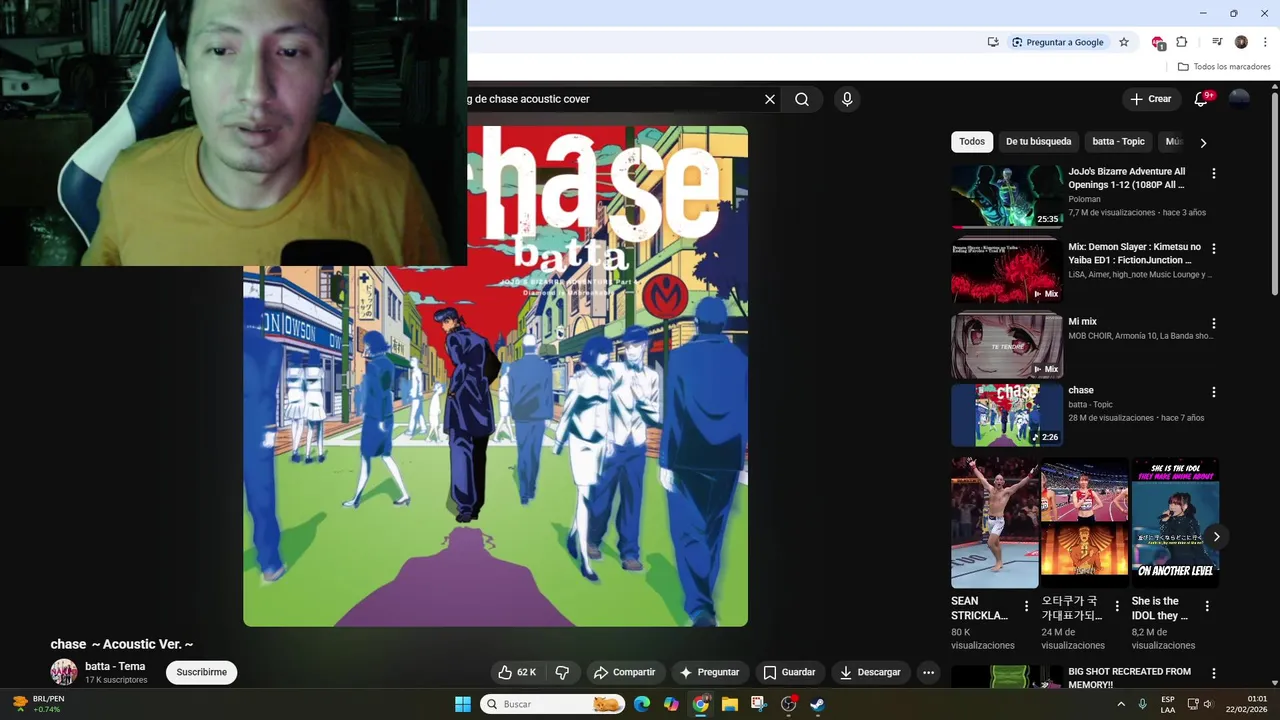Viewport: 1280px width, 720px height.
Task: Open the Todos los marcadores folder
Action: (x=1224, y=67)
